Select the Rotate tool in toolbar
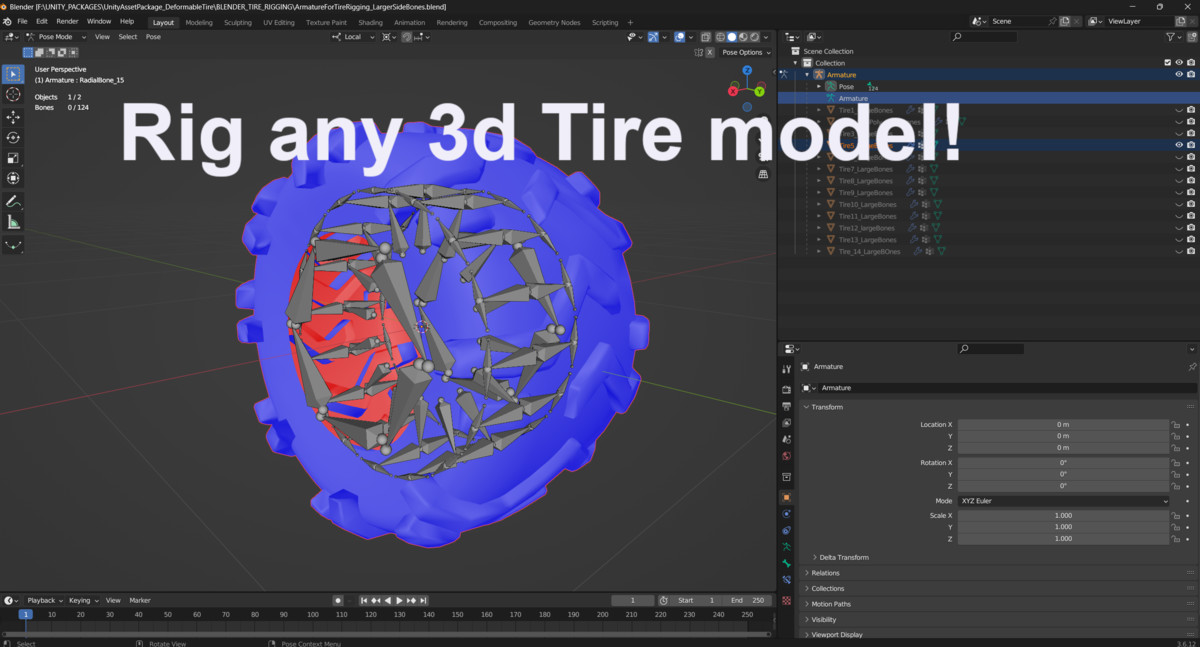 point(13,137)
